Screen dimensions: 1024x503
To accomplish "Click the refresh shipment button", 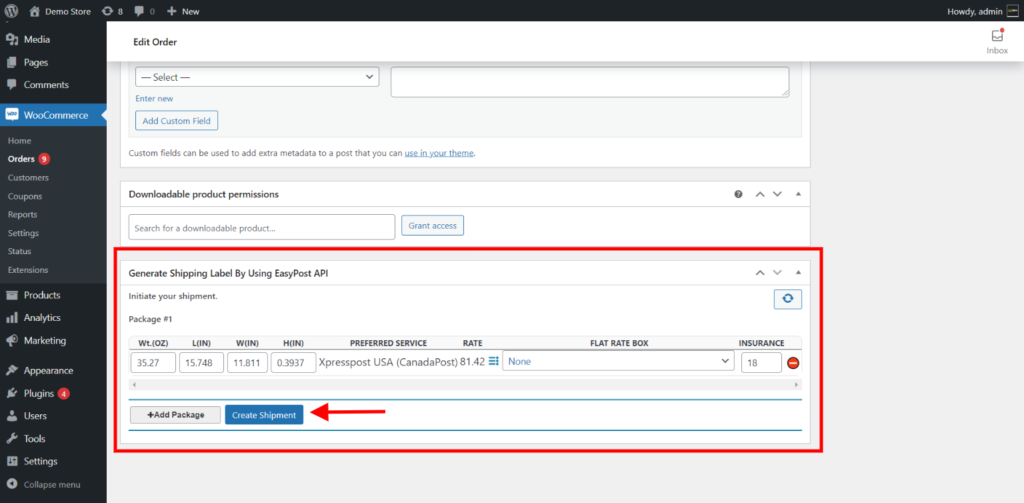I will pyautogui.click(x=788, y=299).
